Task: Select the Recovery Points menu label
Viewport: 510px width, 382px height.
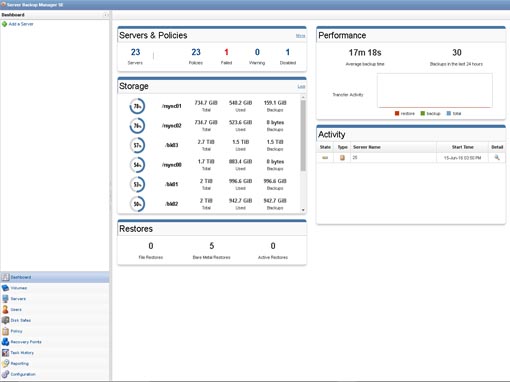Action: (26, 342)
